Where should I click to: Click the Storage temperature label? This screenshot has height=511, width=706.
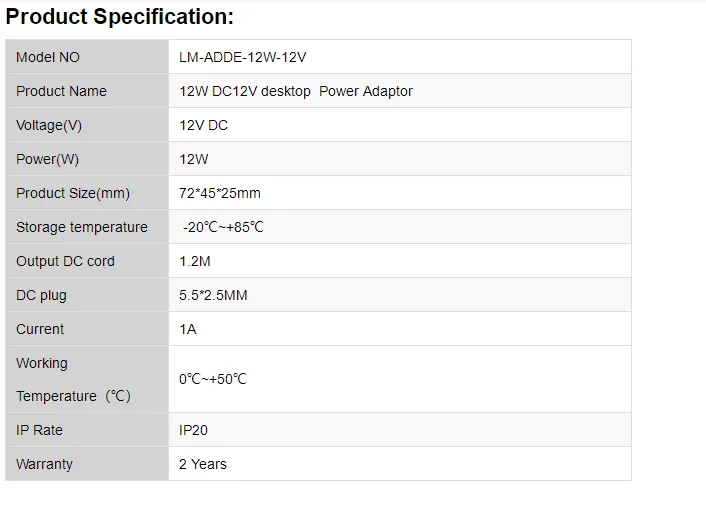click(x=82, y=227)
